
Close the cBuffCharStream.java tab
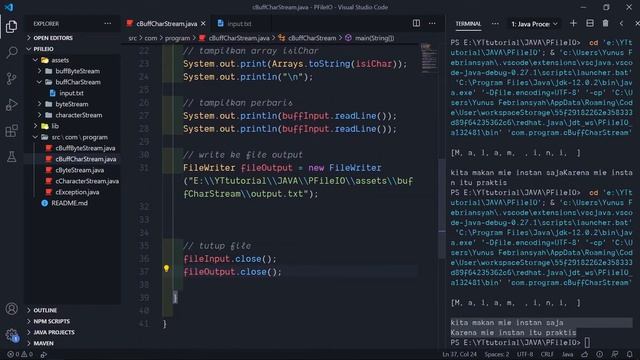(203, 24)
